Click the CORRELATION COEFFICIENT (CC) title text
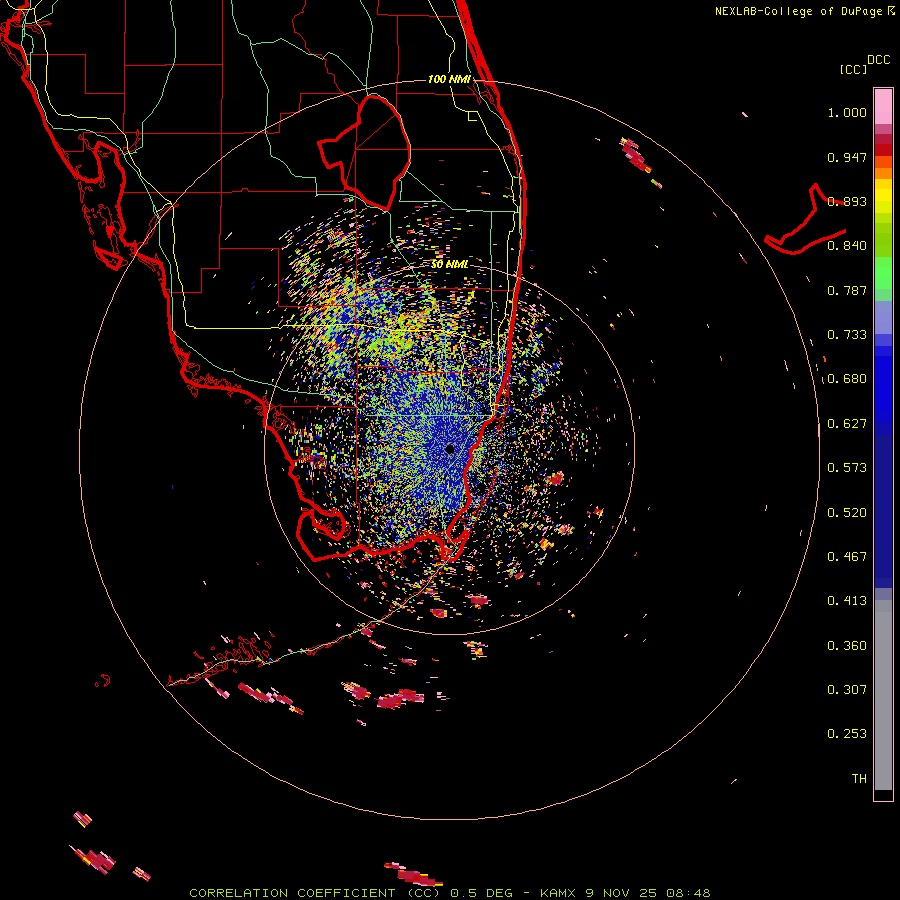The height and width of the screenshot is (900, 900). (315, 893)
